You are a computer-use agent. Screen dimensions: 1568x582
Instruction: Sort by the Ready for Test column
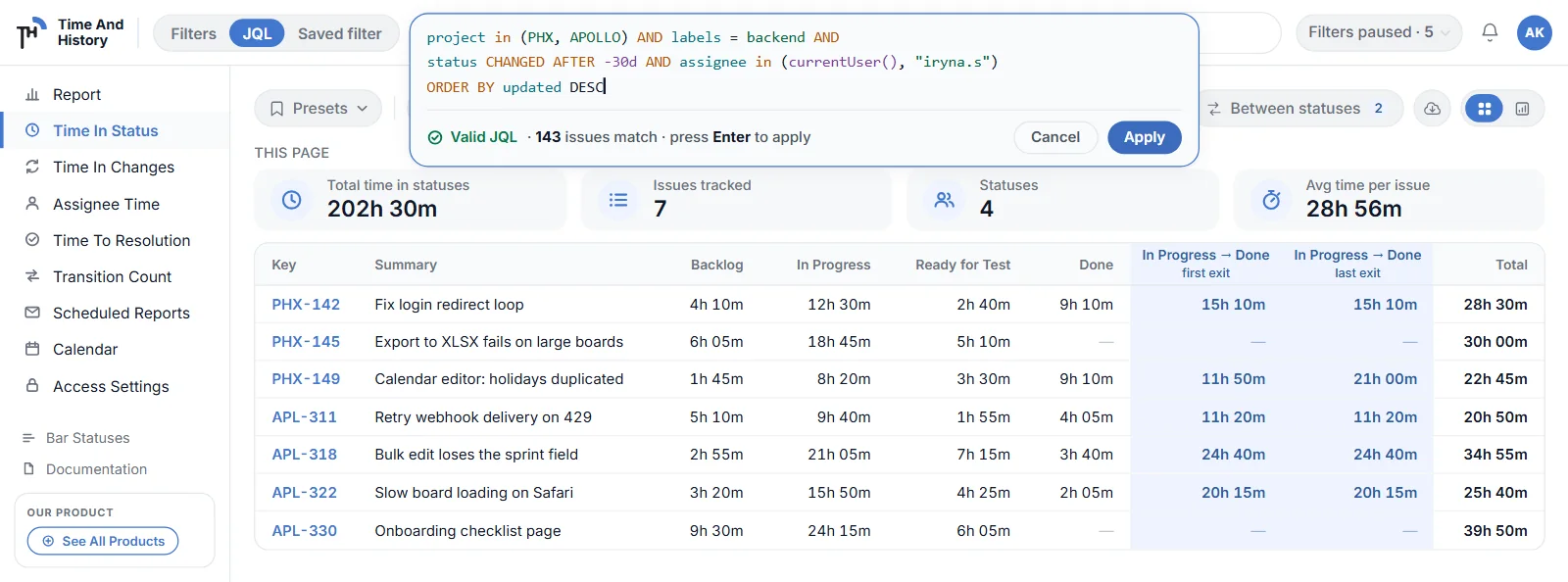pyautogui.click(x=962, y=265)
